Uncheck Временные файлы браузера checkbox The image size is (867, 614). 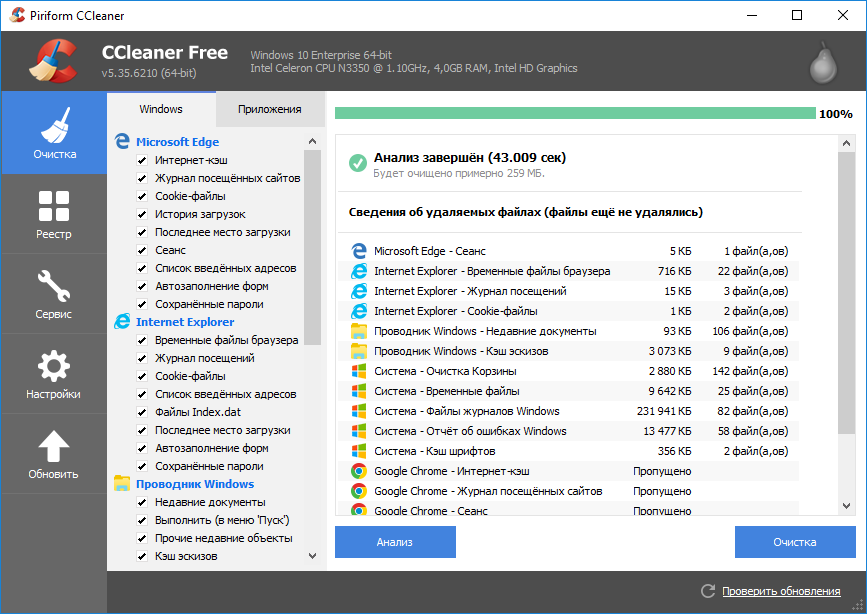click(142, 340)
